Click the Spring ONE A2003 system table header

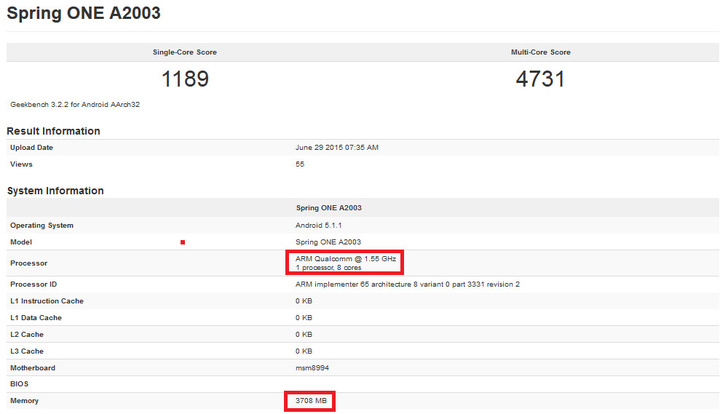pos(329,208)
